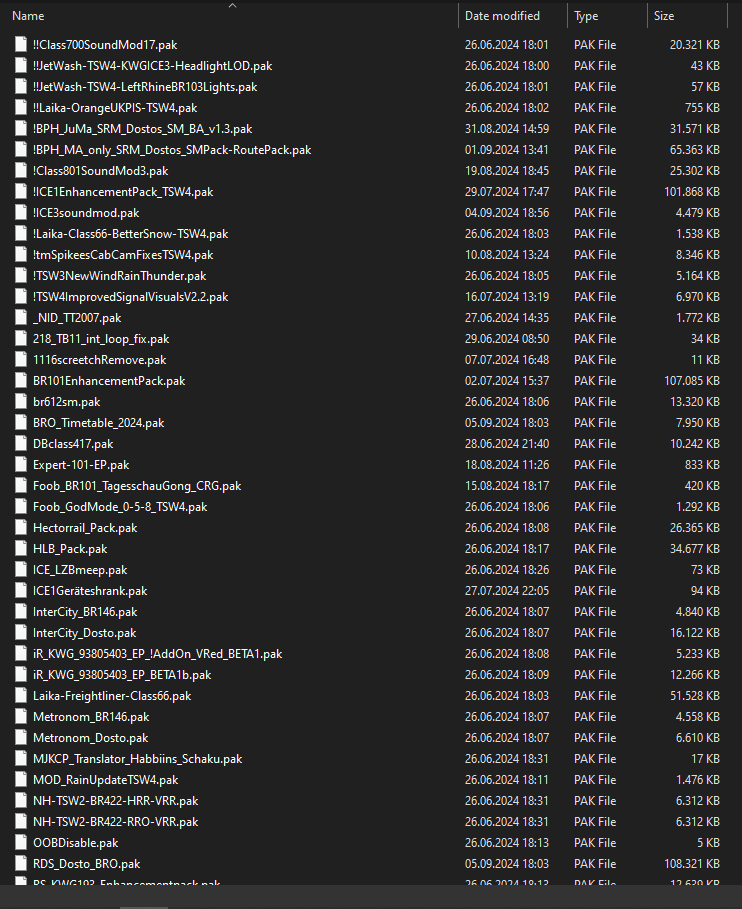Select the InterCity_Dosto.pak file name
Viewport: 742px width, 909px height.
coord(85,633)
